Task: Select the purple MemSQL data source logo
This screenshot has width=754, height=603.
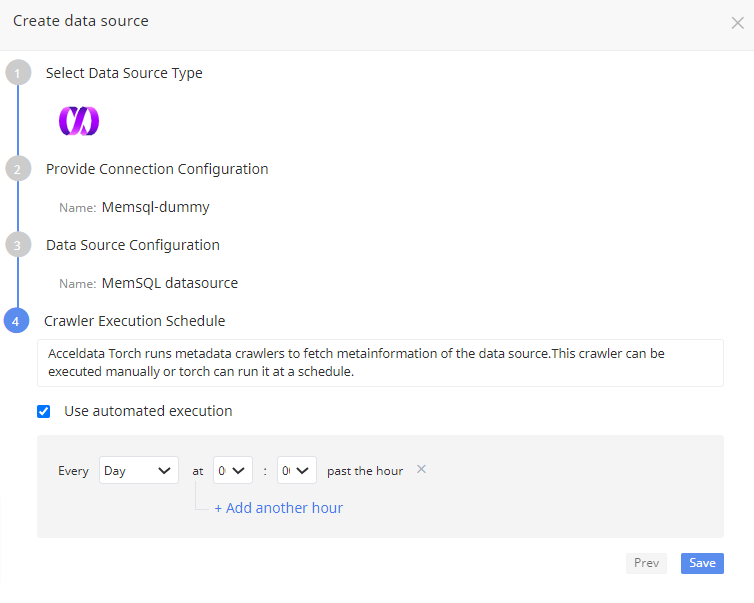Action: tap(79, 121)
